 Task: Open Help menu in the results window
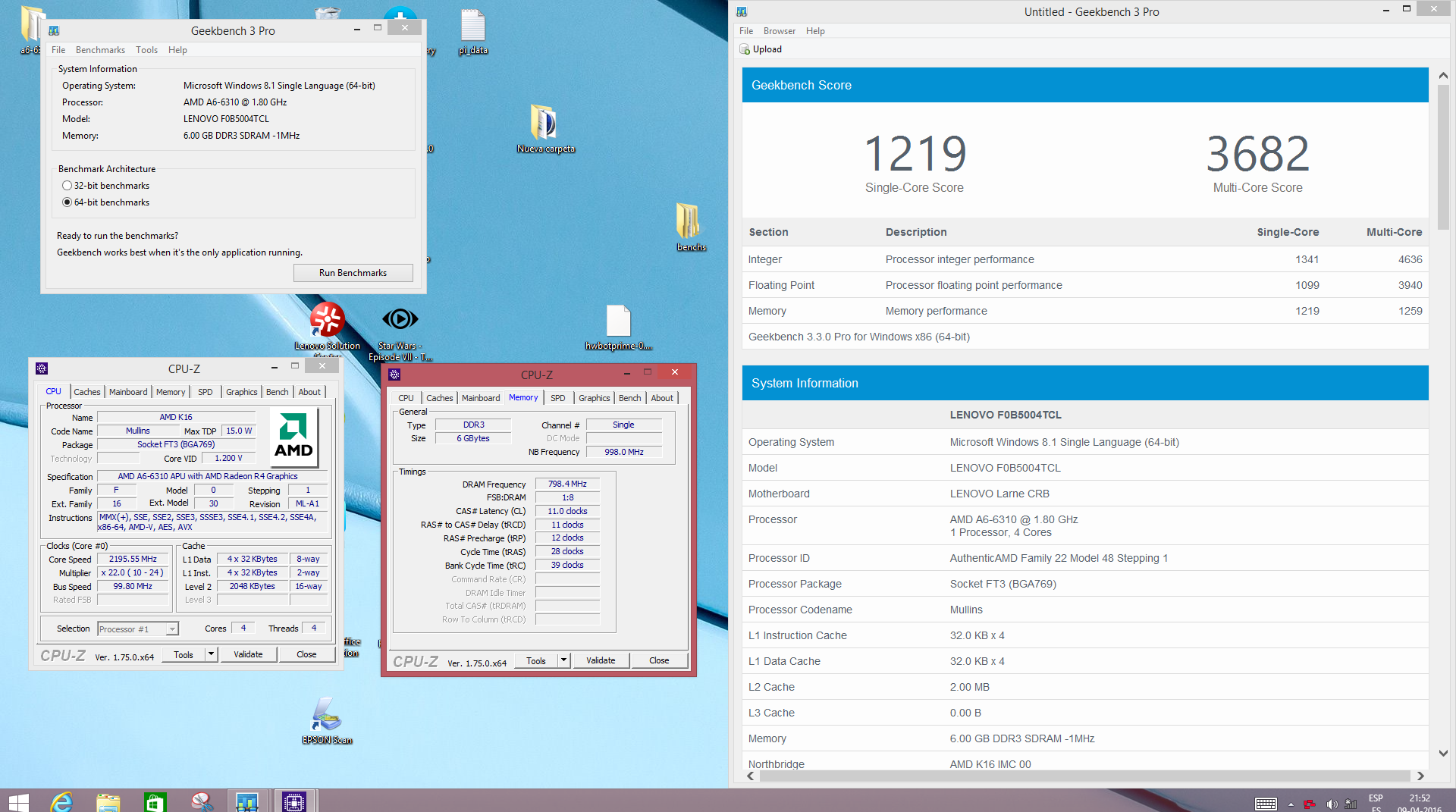(815, 31)
